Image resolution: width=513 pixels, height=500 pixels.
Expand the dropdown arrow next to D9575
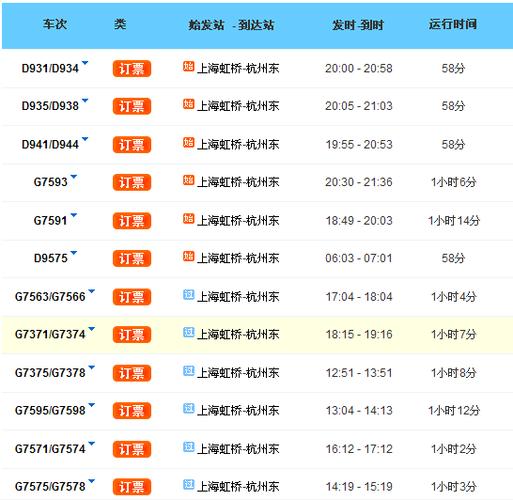pyautogui.click(x=74, y=252)
